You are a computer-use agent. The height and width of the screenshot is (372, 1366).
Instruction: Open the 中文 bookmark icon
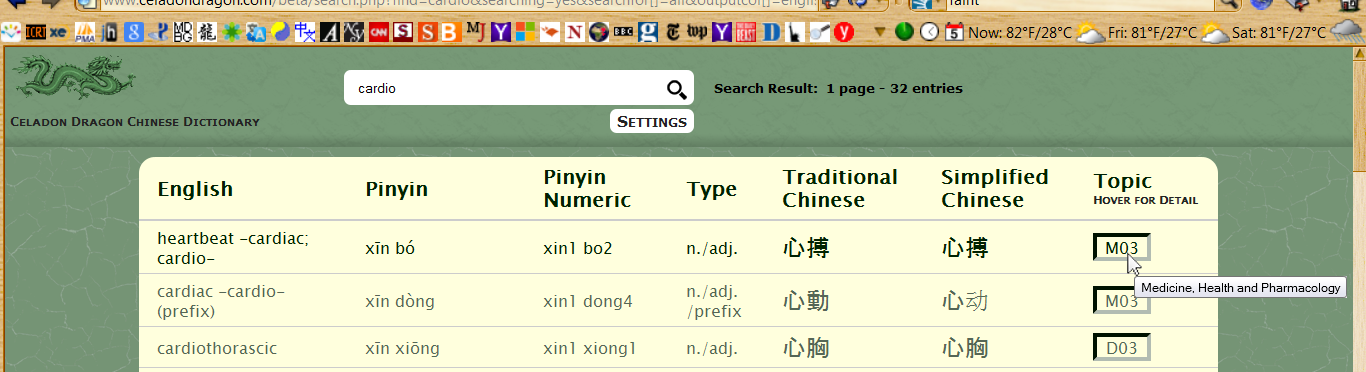click(304, 32)
